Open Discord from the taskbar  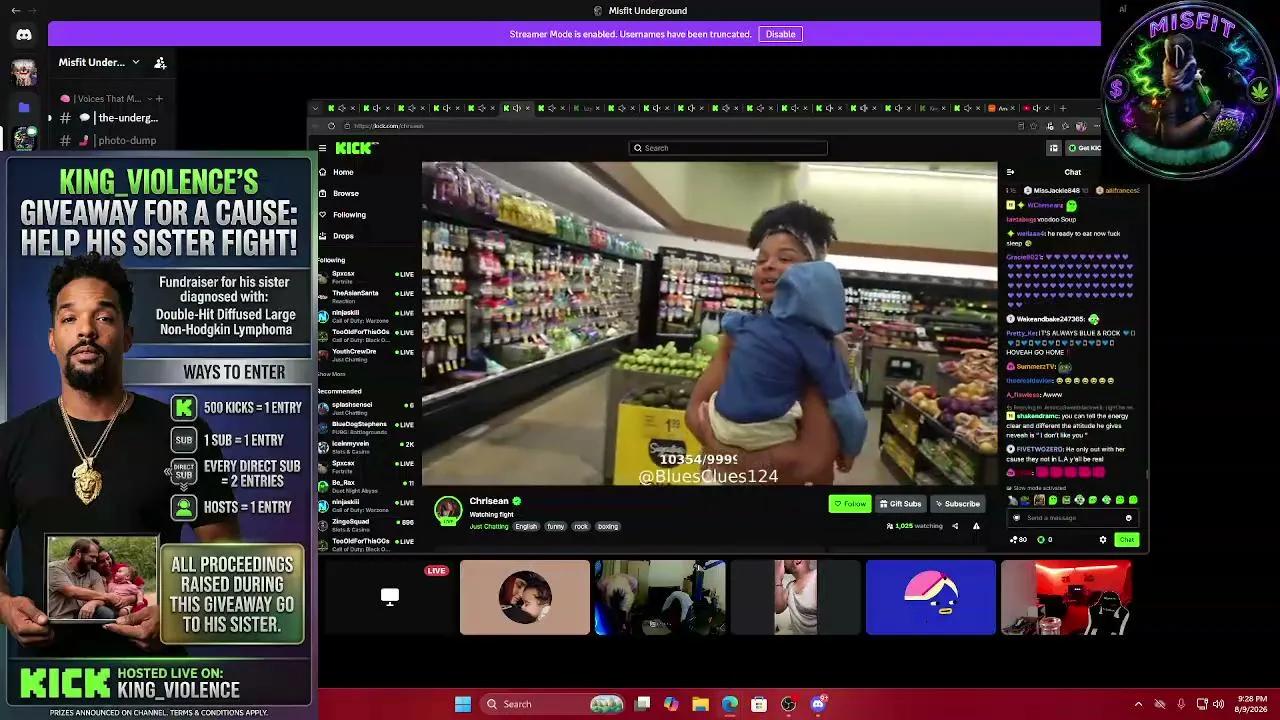[x=818, y=704]
